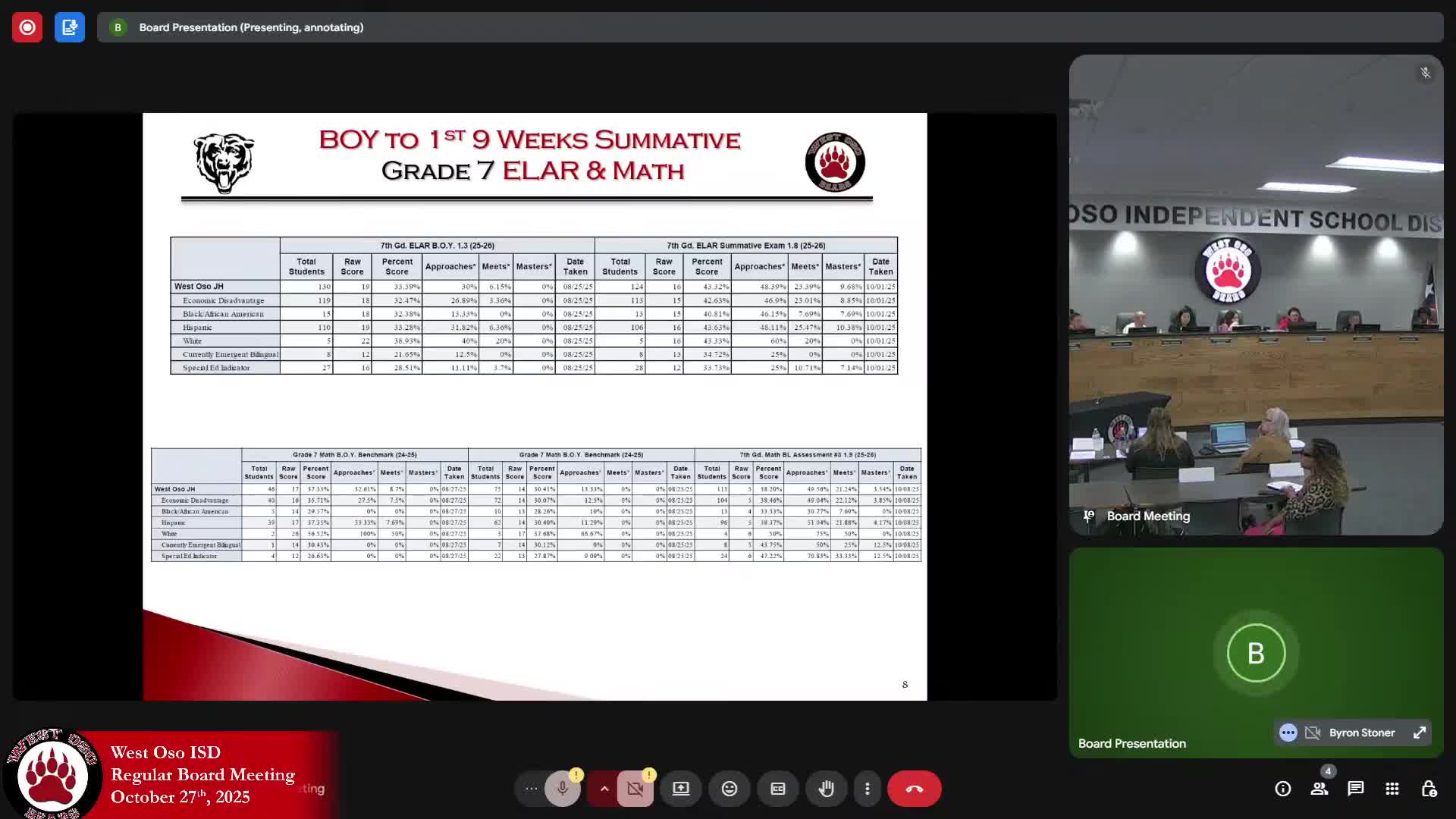The image size is (1456, 819).
Task: Show the participants people panel
Action: pos(1319,789)
